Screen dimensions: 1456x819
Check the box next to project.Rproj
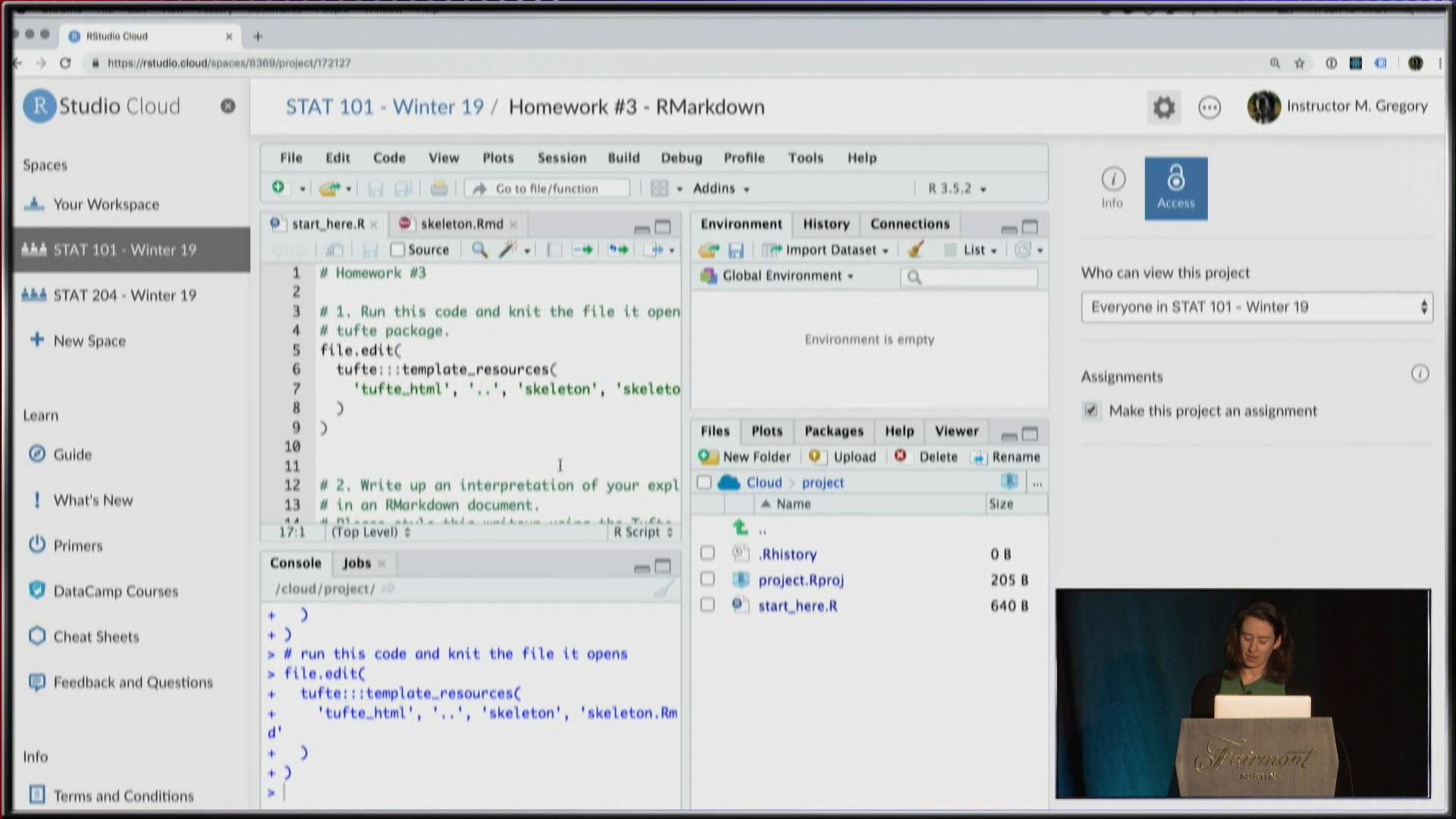[x=708, y=579]
